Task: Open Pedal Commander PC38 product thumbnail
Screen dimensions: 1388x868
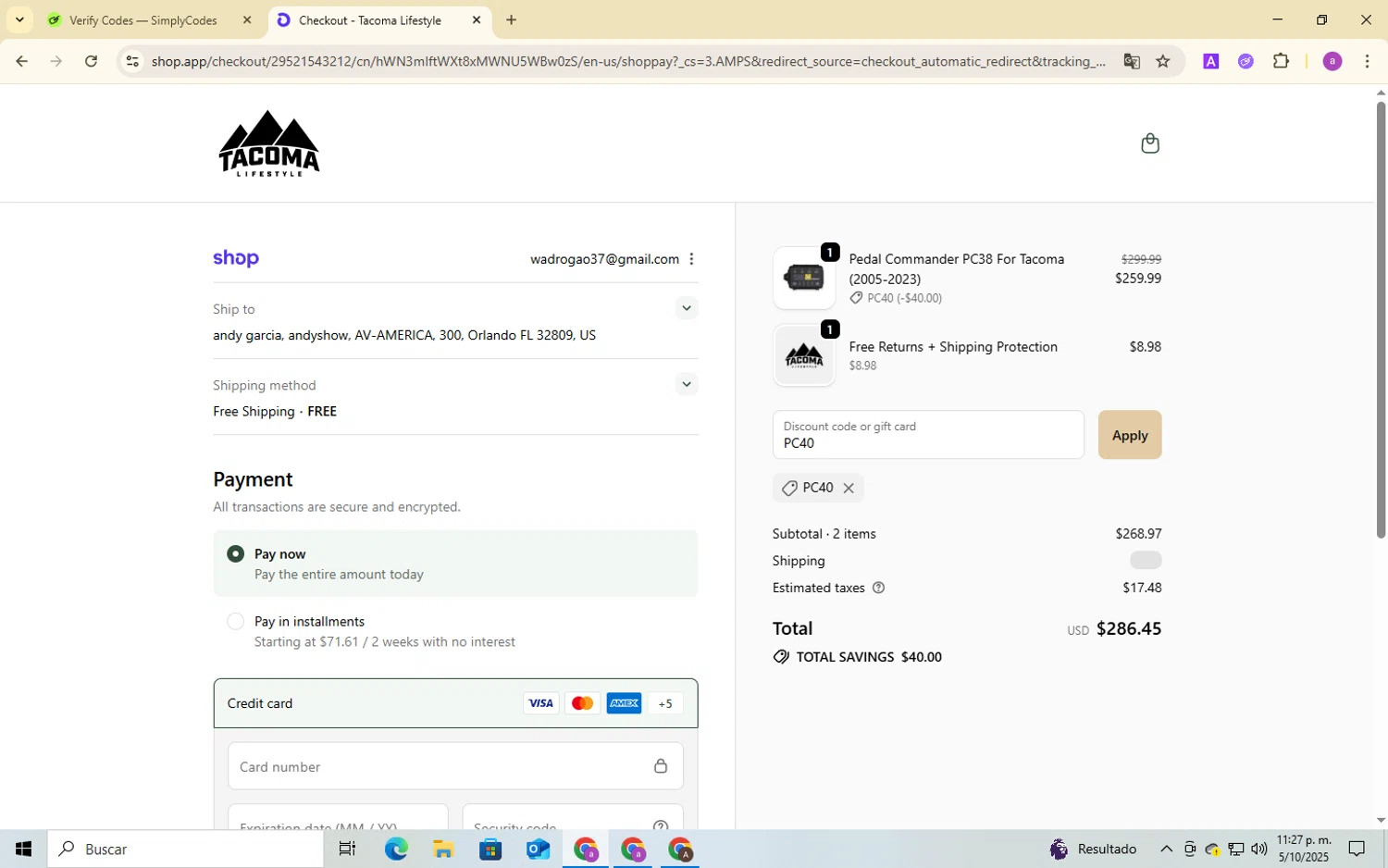Action: click(x=804, y=278)
